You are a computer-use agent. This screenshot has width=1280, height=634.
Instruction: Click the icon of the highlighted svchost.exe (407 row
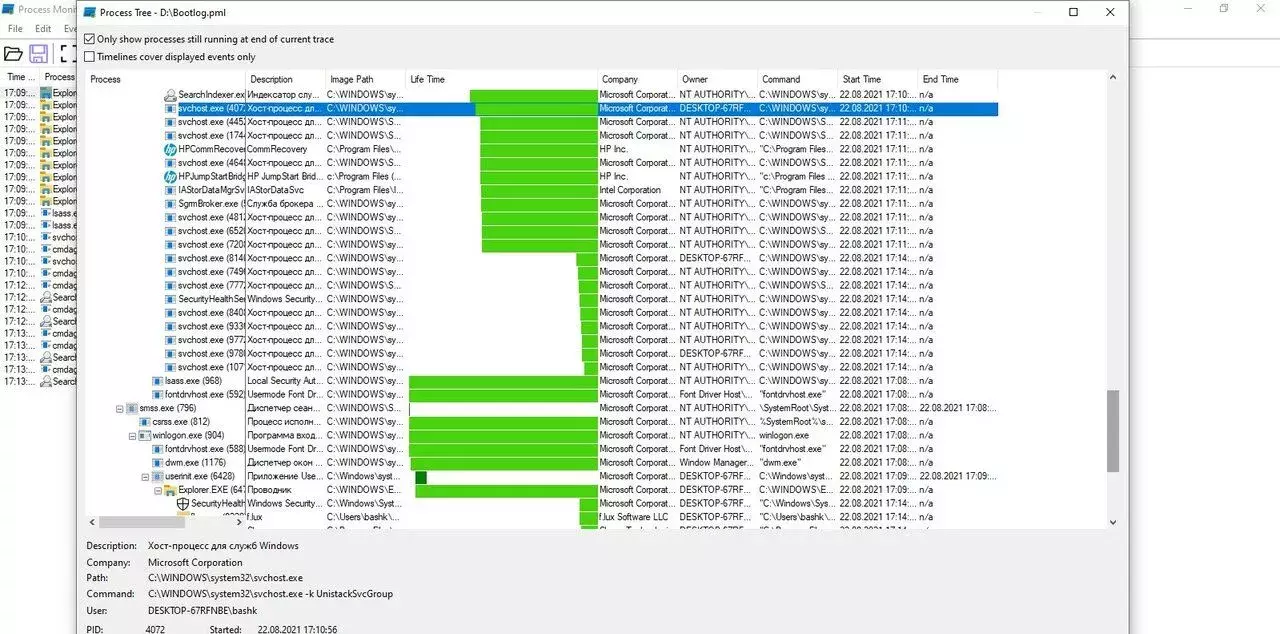tap(171, 108)
